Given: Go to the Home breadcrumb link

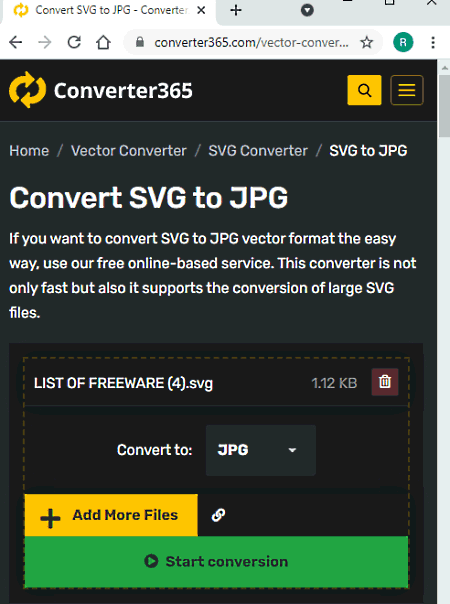Looking at the screenshot, I should pos(29,151).
